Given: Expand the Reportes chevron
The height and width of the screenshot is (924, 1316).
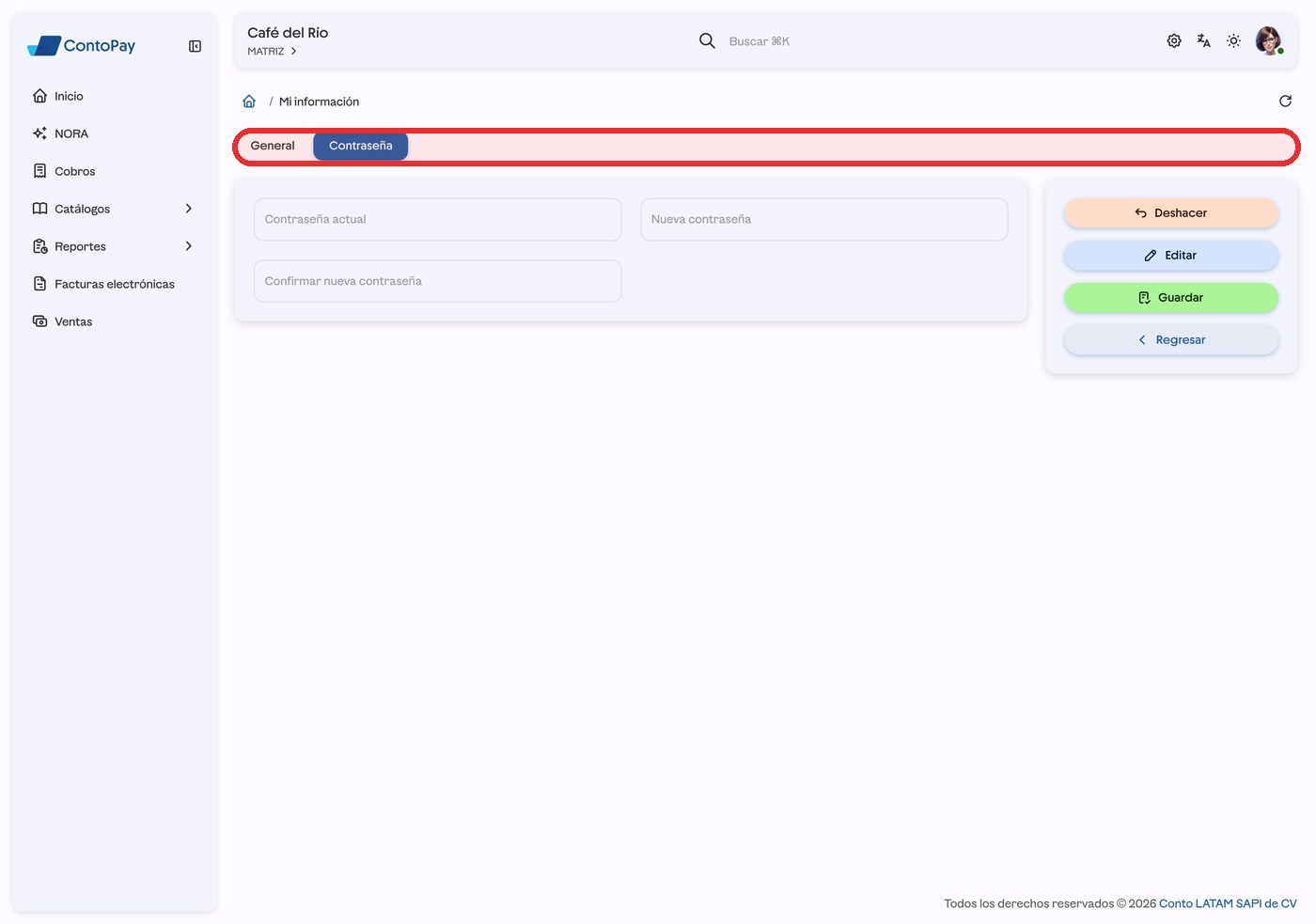Looking at the screenshot, I should click(188, 246).
